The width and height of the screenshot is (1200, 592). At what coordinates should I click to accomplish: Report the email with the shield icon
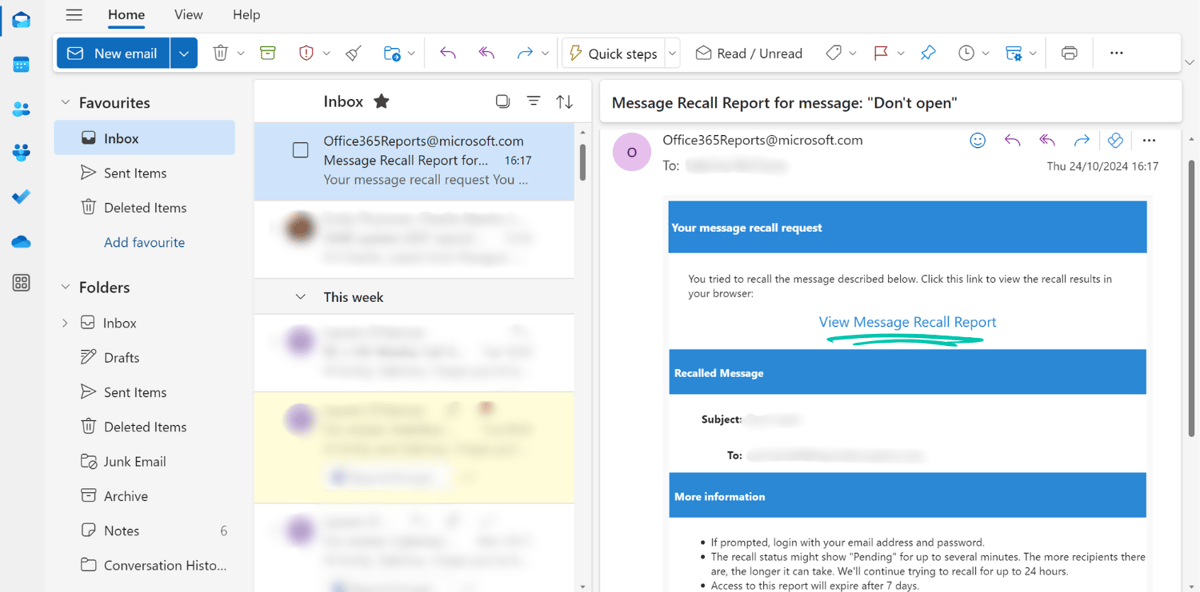click(308, 52)
